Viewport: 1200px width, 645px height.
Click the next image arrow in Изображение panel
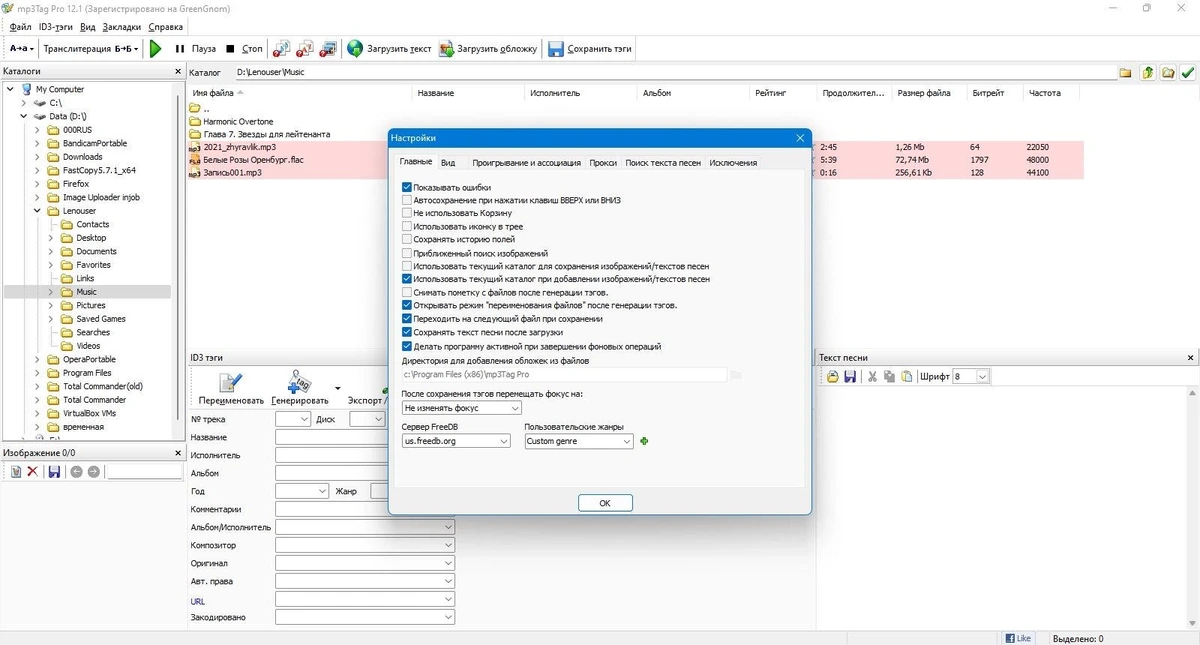click(x=93, y=471)
